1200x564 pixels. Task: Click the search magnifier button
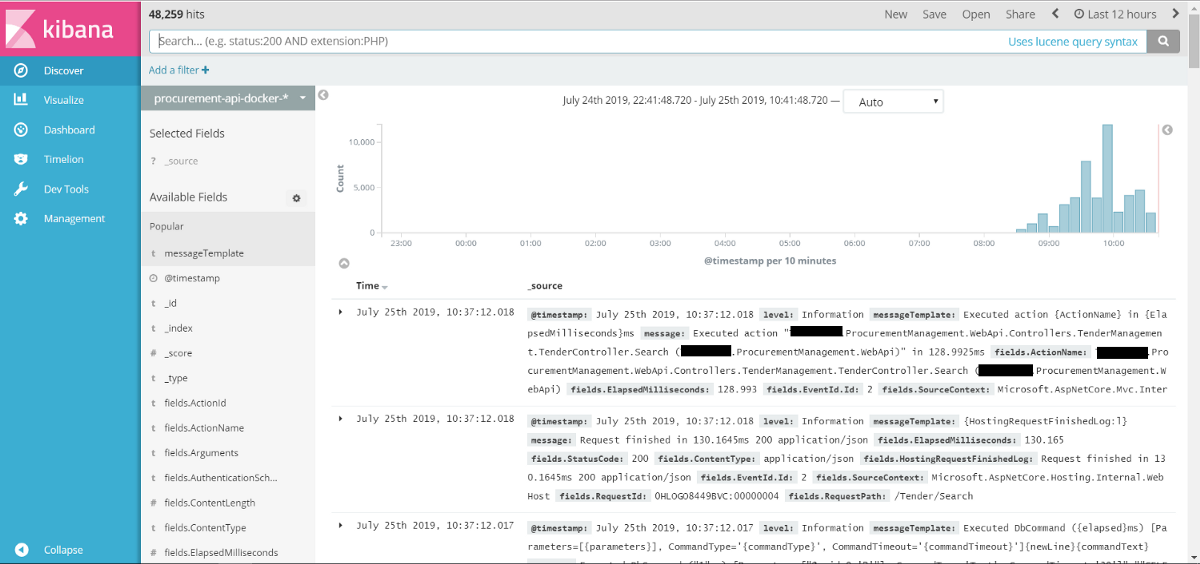pyautogui.click(x=1162, y=41)
